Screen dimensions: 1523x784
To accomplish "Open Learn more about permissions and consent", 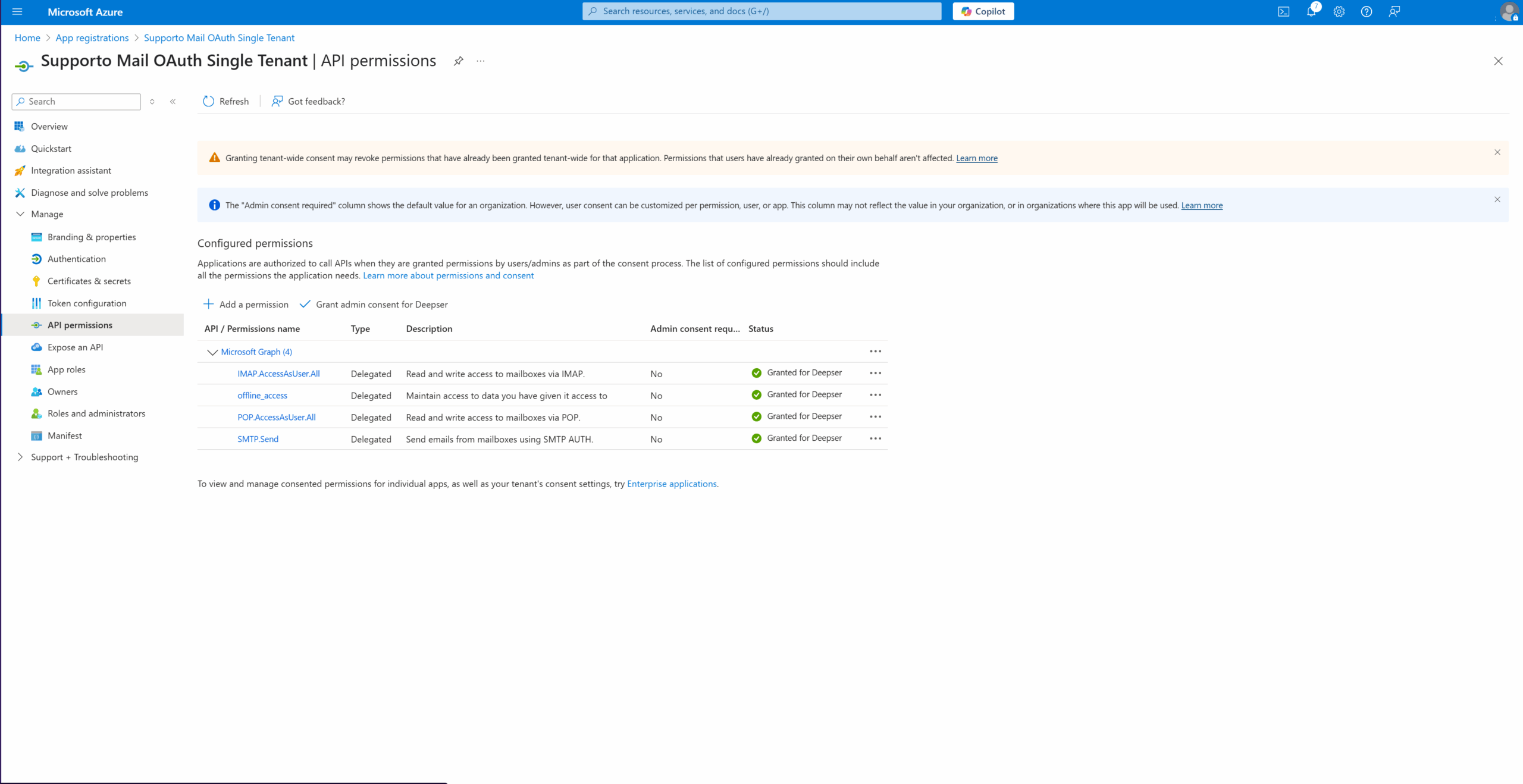I will click(x=449, y=275).
